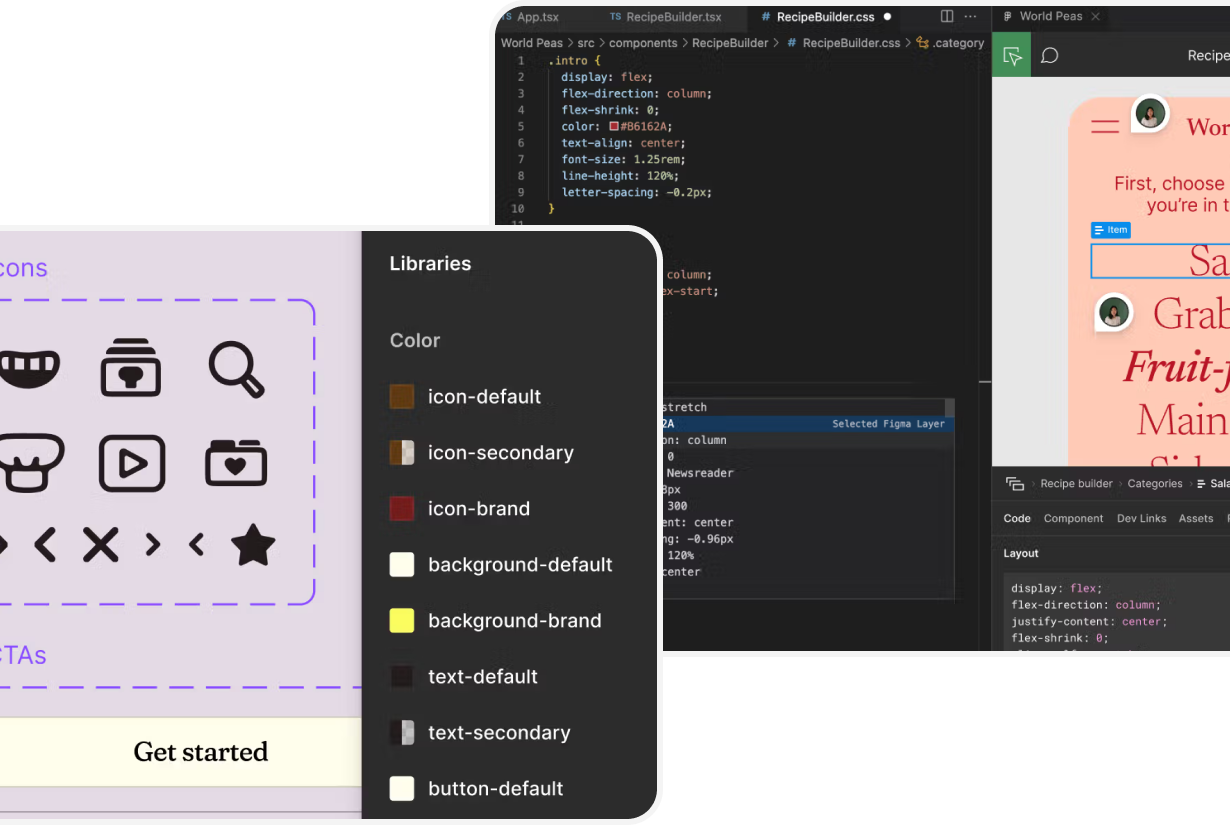The width and height of the screenshot is (1230, 825).
Task: Click the magnifying glass search icon
Action: 236,369
